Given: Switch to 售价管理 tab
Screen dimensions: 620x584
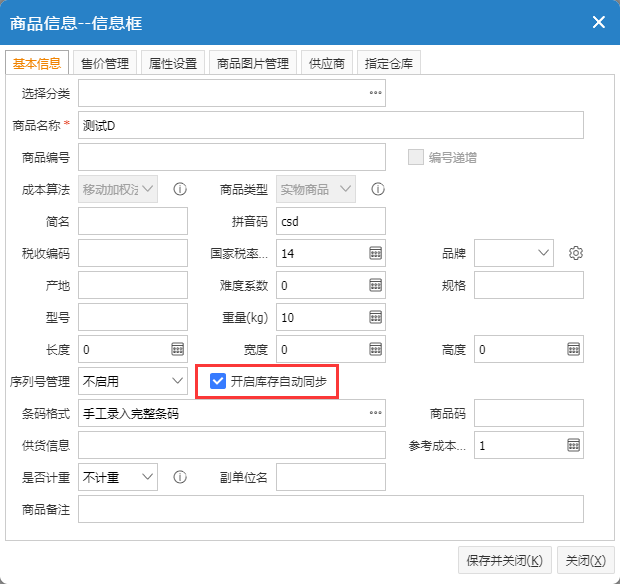Looking at the screenshot, I should [x=105, y=63].
